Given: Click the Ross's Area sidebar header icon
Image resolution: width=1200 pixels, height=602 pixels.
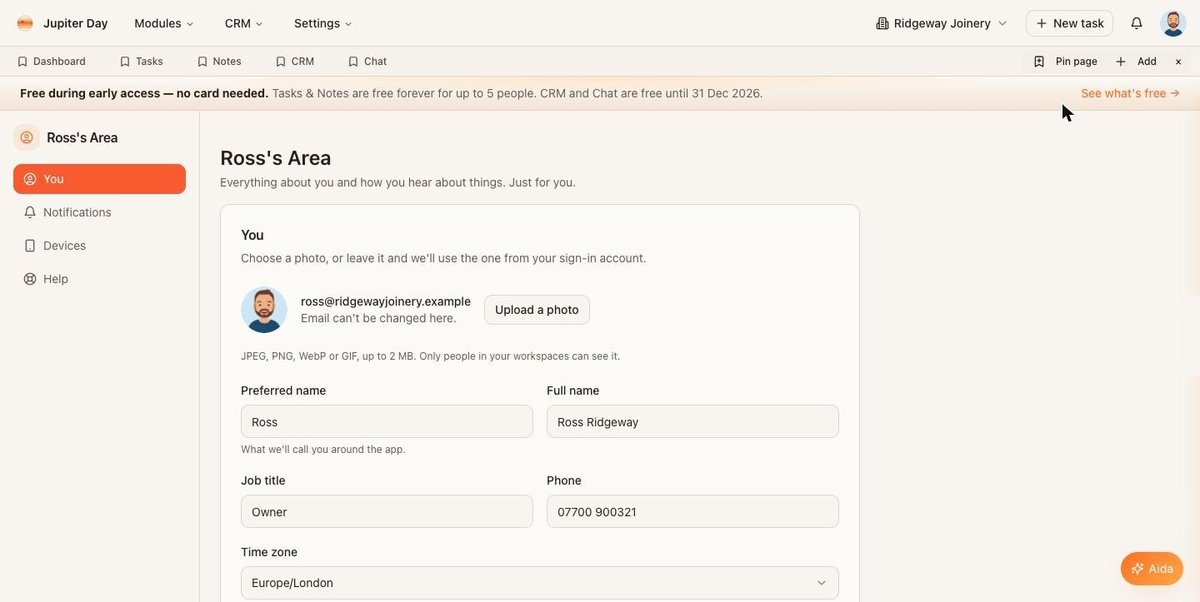Looking at the screenshot, I should 26,138.
